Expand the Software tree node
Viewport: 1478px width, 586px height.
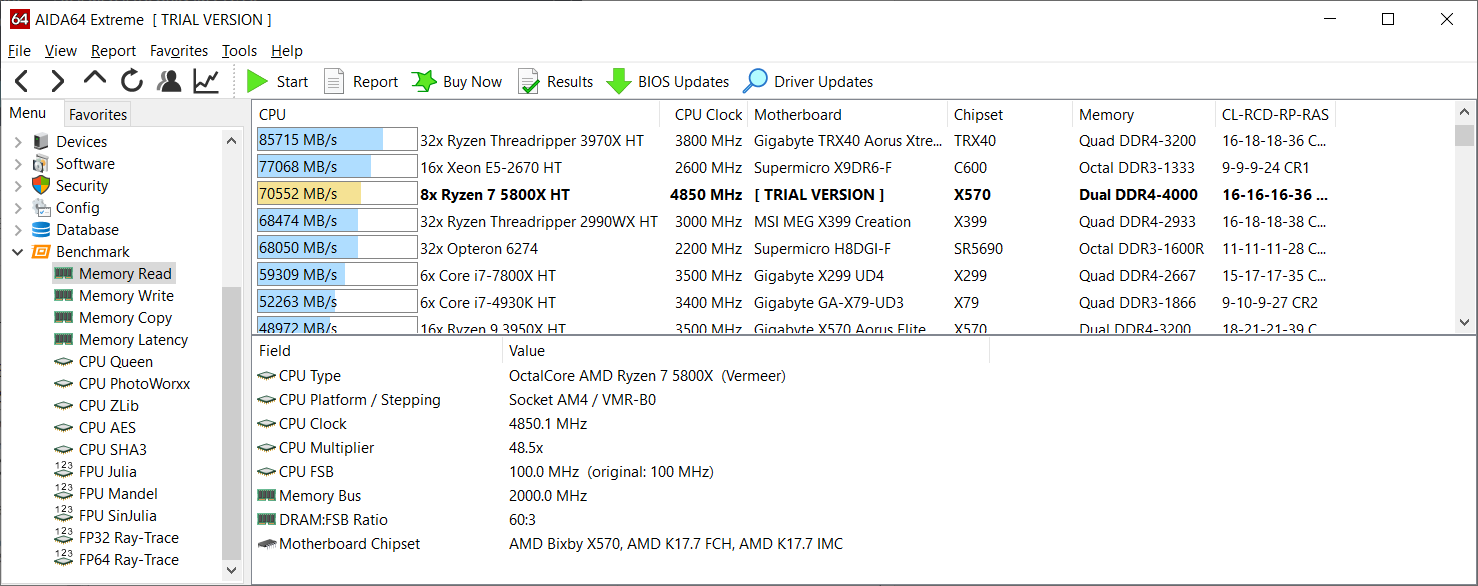(17, 164)
